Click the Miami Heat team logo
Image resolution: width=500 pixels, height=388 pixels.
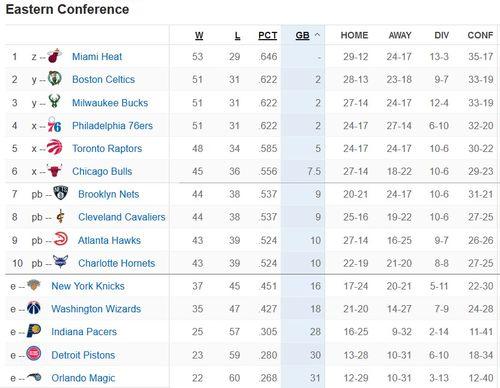pyautogui.click(x=55, y=56)
